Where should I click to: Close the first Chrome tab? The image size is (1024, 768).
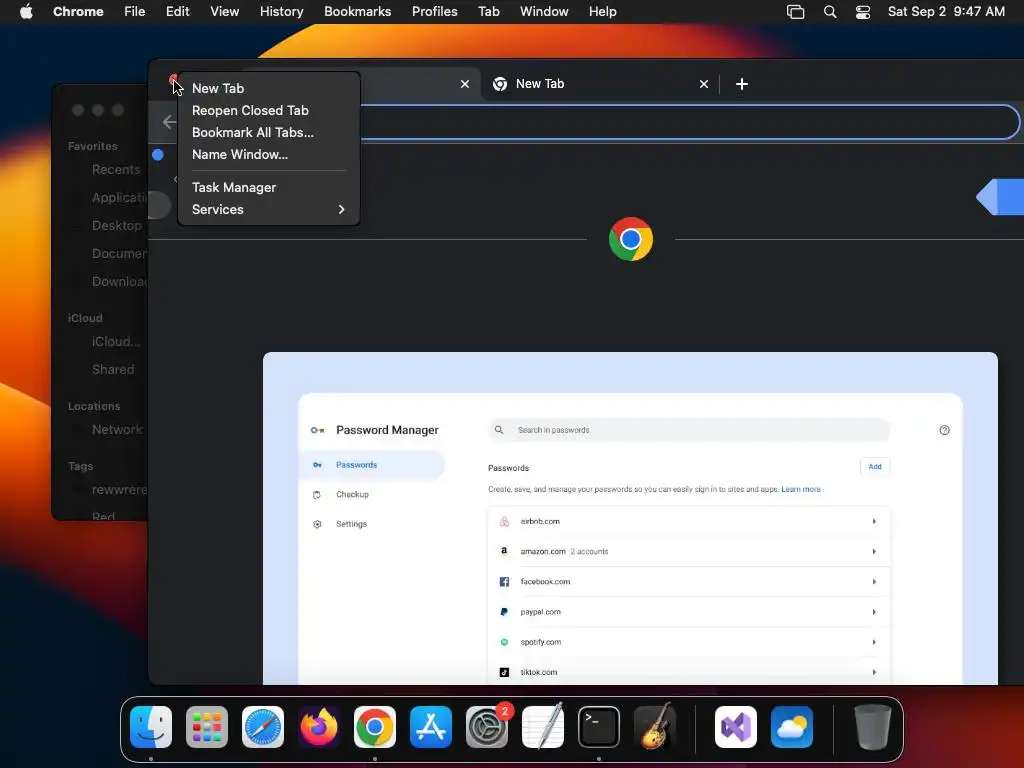tap(464, 84)
